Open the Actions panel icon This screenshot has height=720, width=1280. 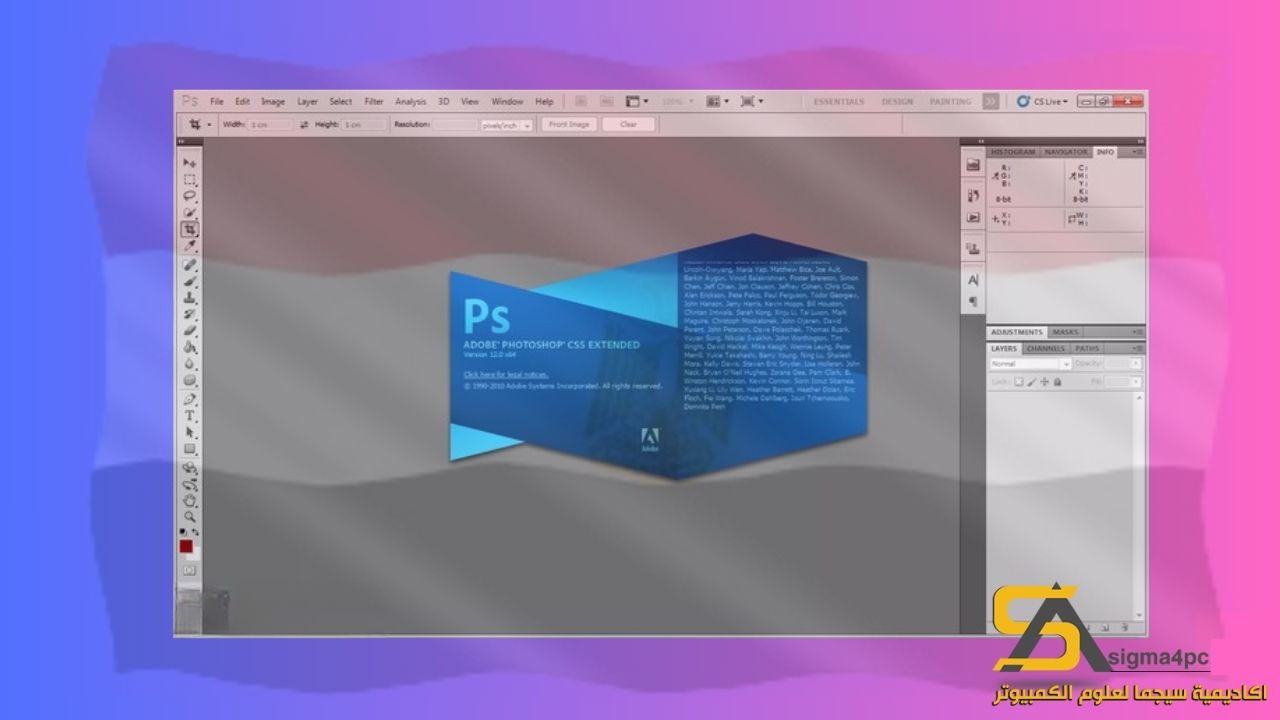click(973, 217)
